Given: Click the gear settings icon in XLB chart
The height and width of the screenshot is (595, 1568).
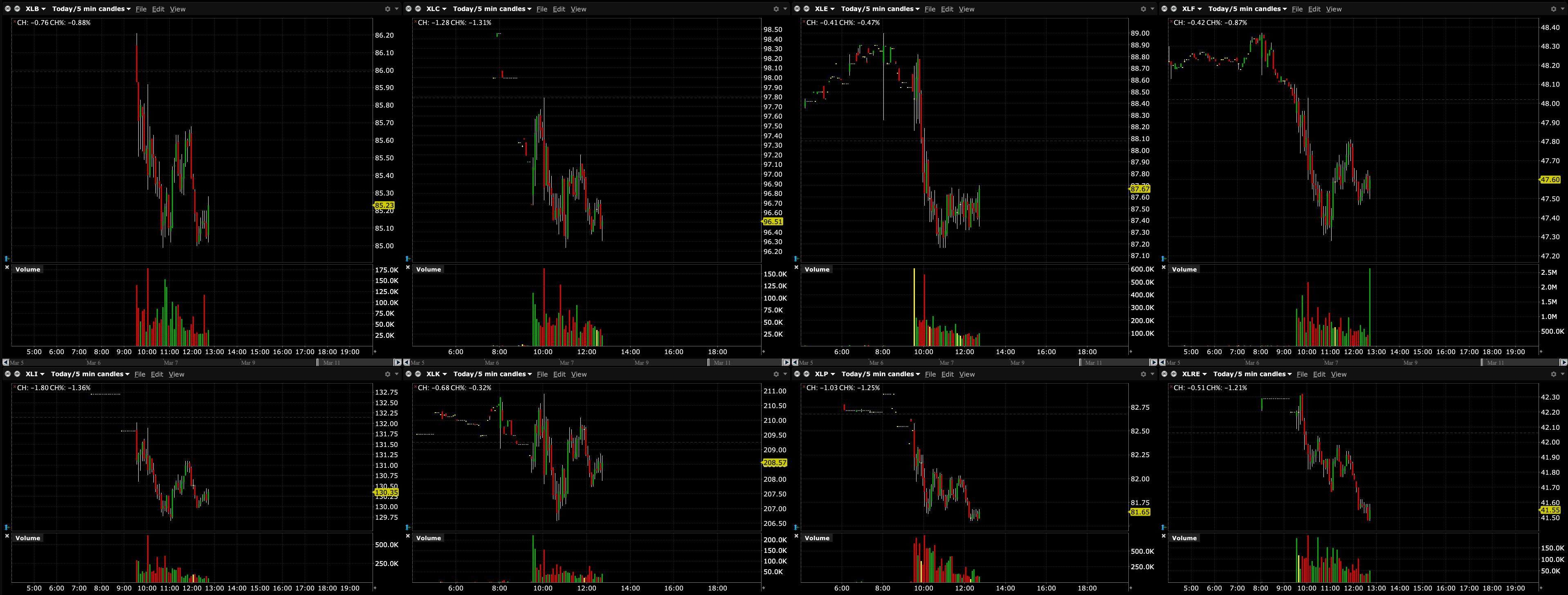Looking at the screenshot, I should tap(388, 9).
